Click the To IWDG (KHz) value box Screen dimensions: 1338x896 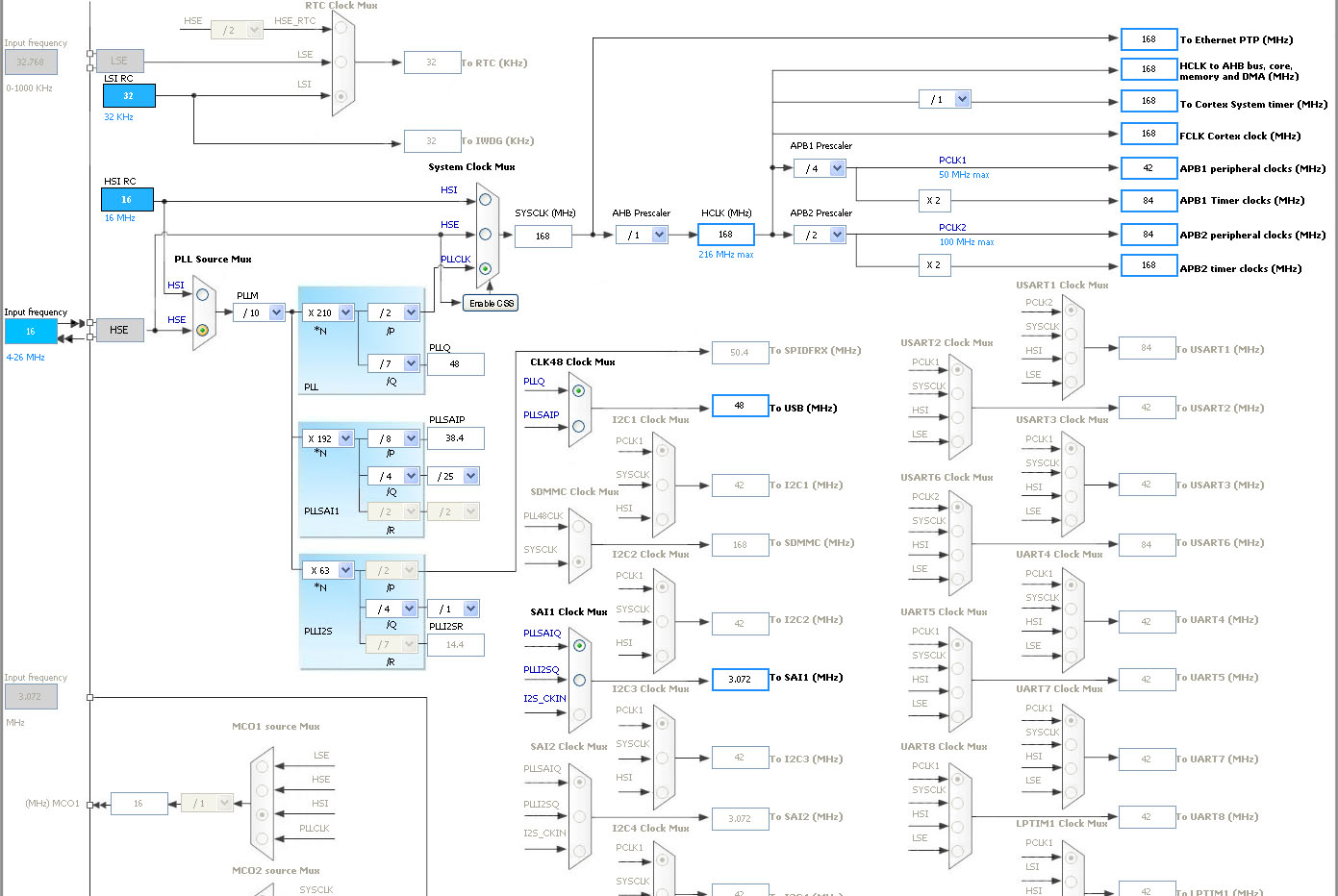[x=432, y=141]
